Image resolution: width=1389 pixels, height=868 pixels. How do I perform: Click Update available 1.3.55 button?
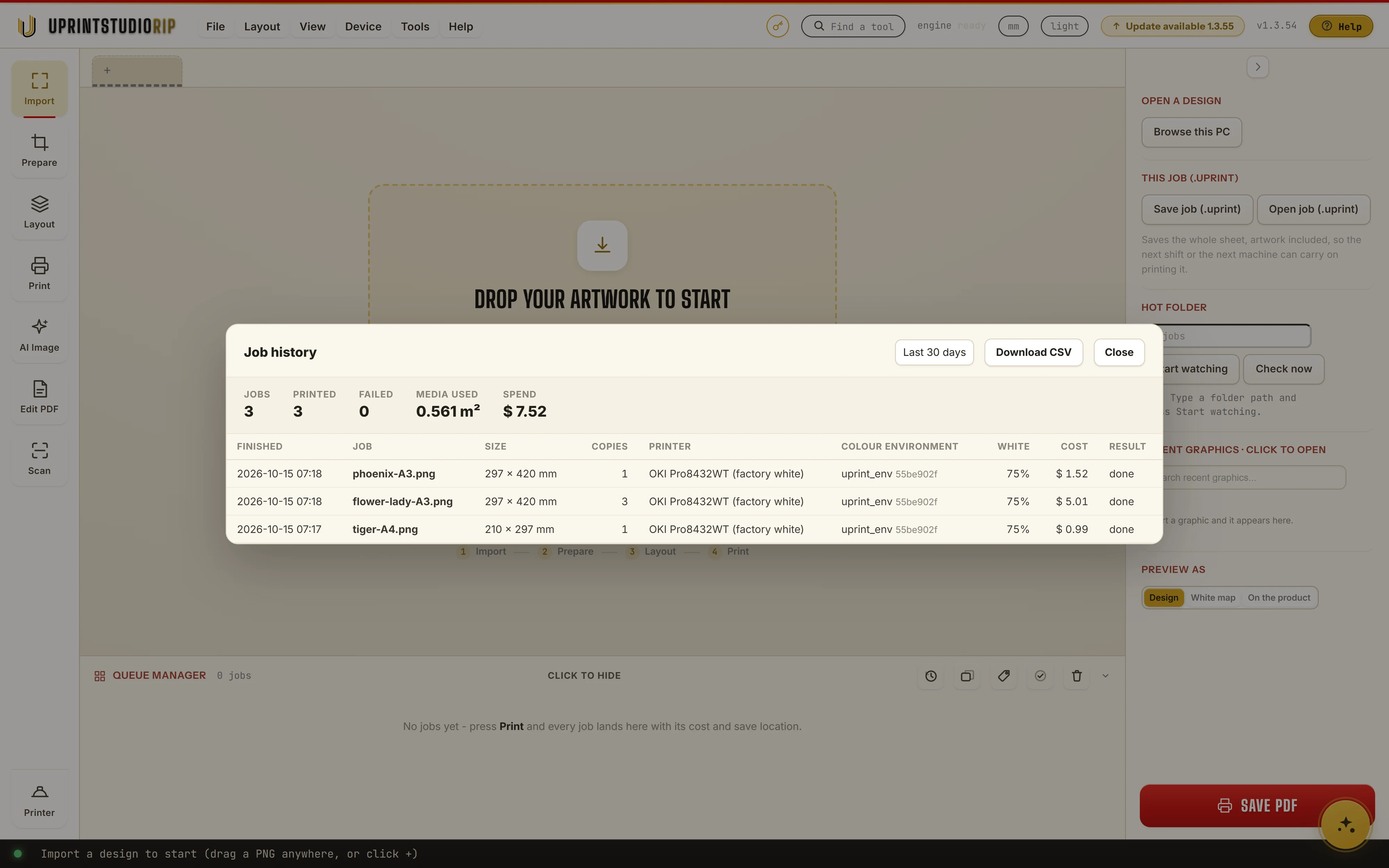pos(1173,26)
